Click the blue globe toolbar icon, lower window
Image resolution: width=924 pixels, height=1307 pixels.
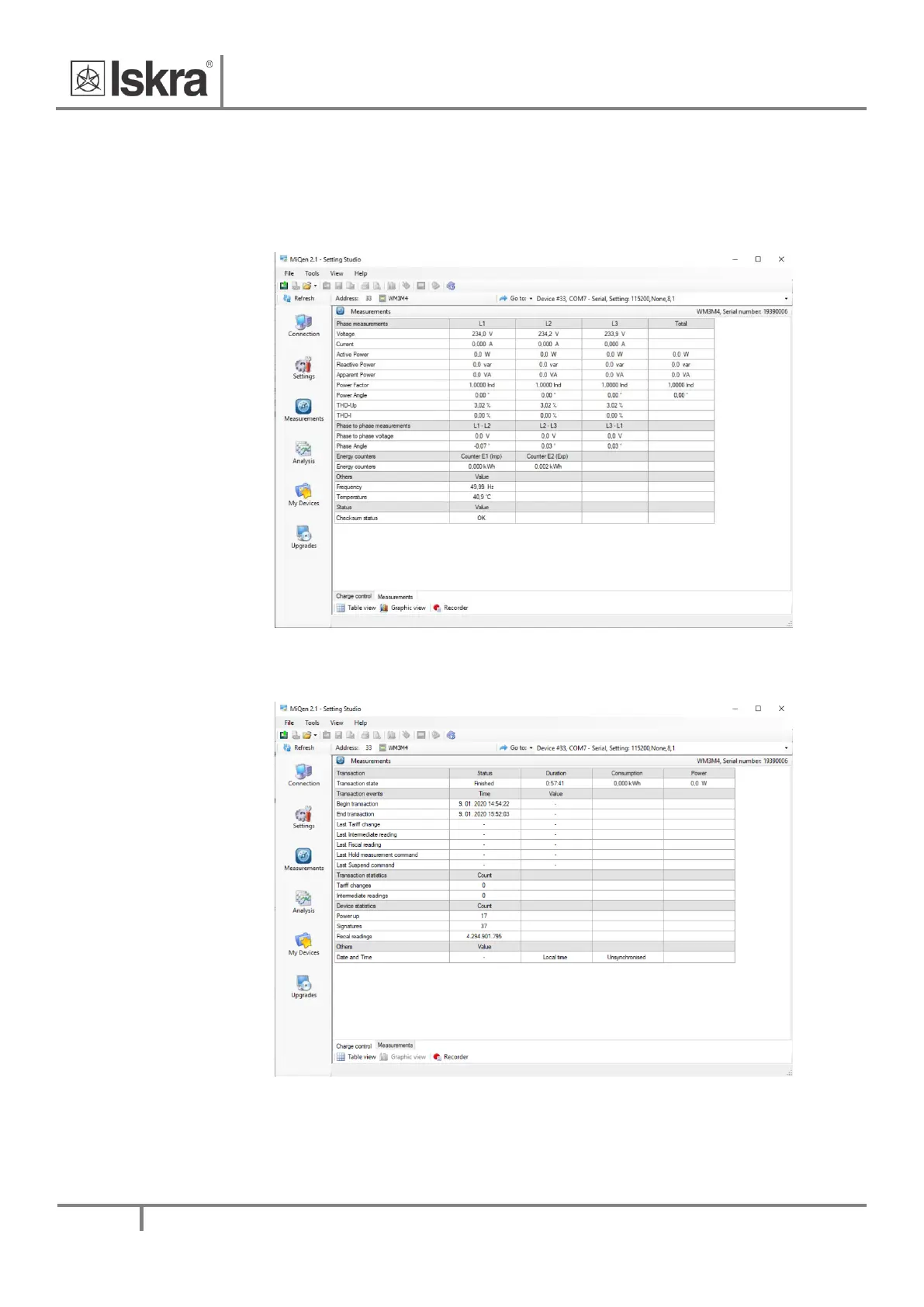point(451,735)
